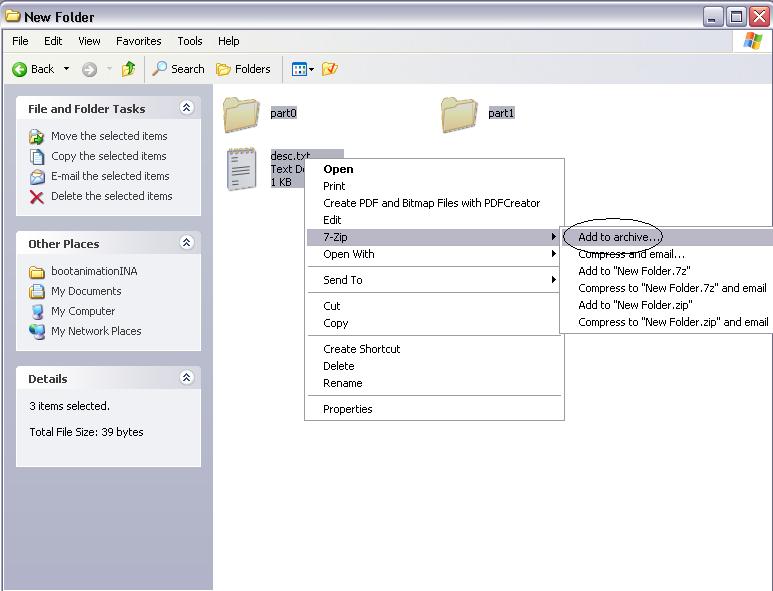
Task: Click the My Documents icon
Action: pos(36,291)
